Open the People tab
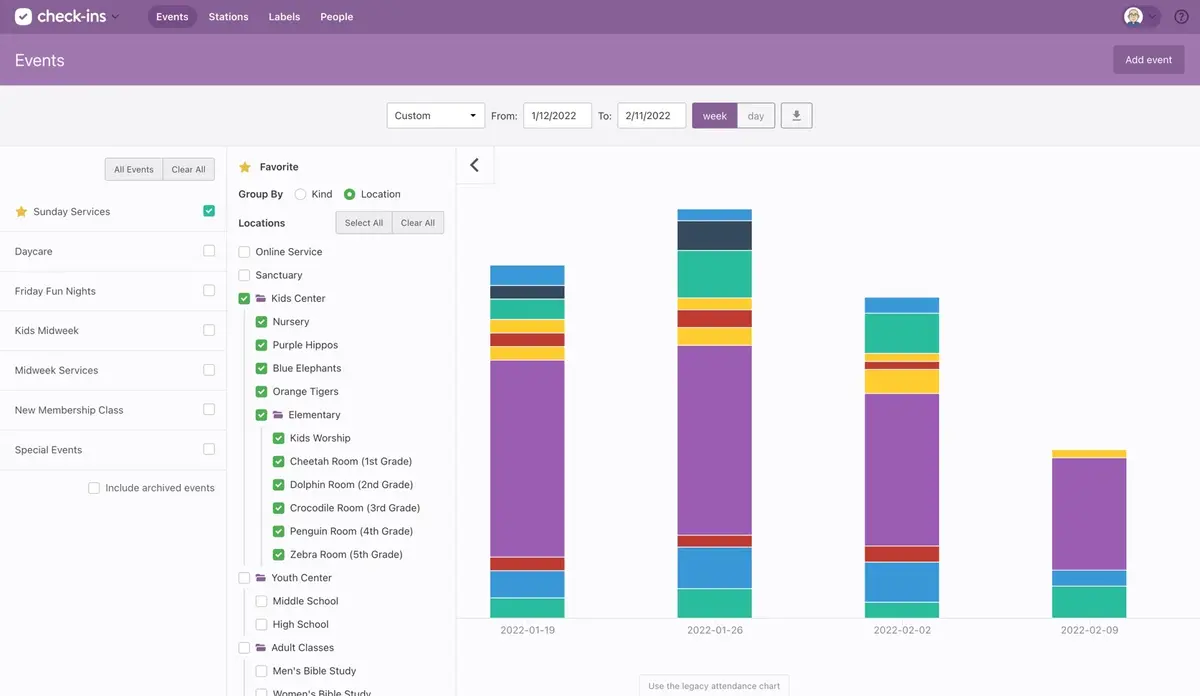The image size is (1200, 696). (x=336, y=17)
